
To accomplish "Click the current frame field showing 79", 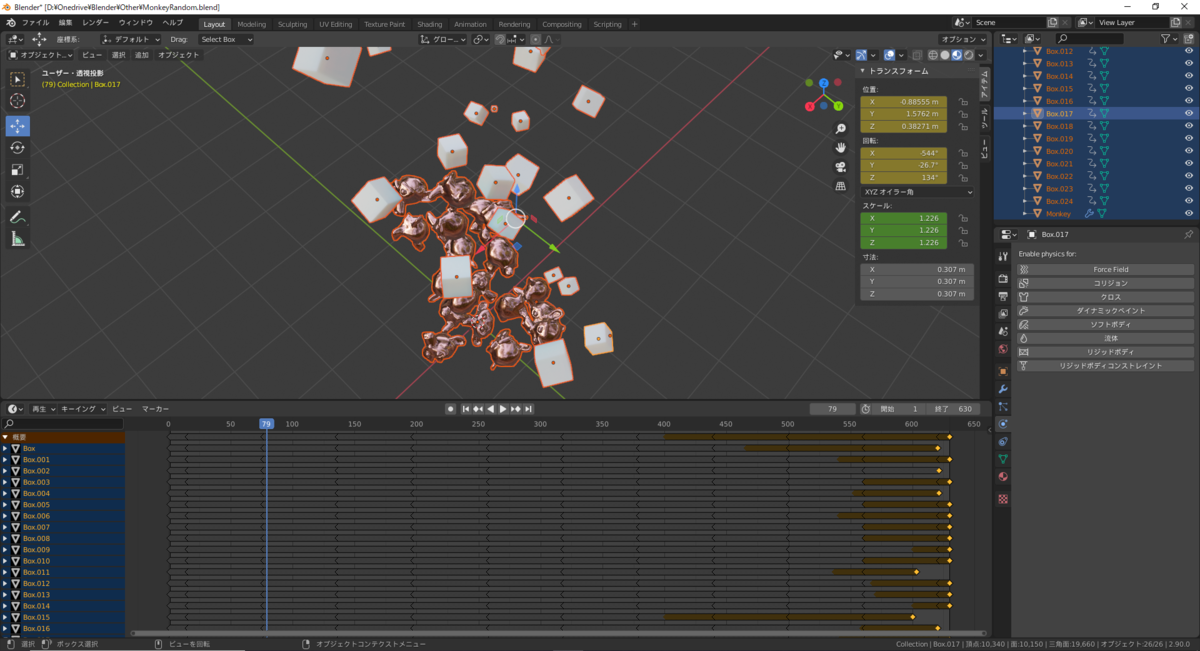I will (833, 409).
